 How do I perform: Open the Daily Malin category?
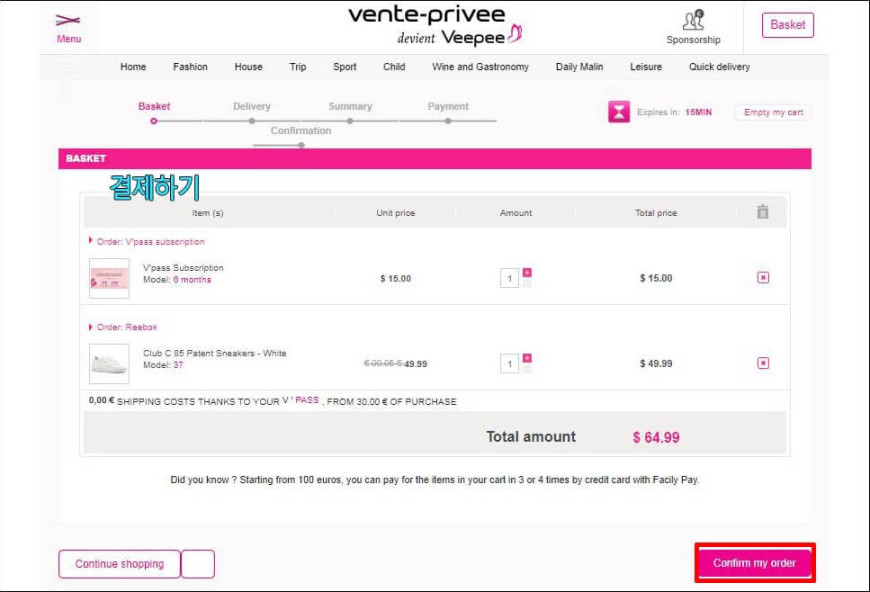[579, 67]
